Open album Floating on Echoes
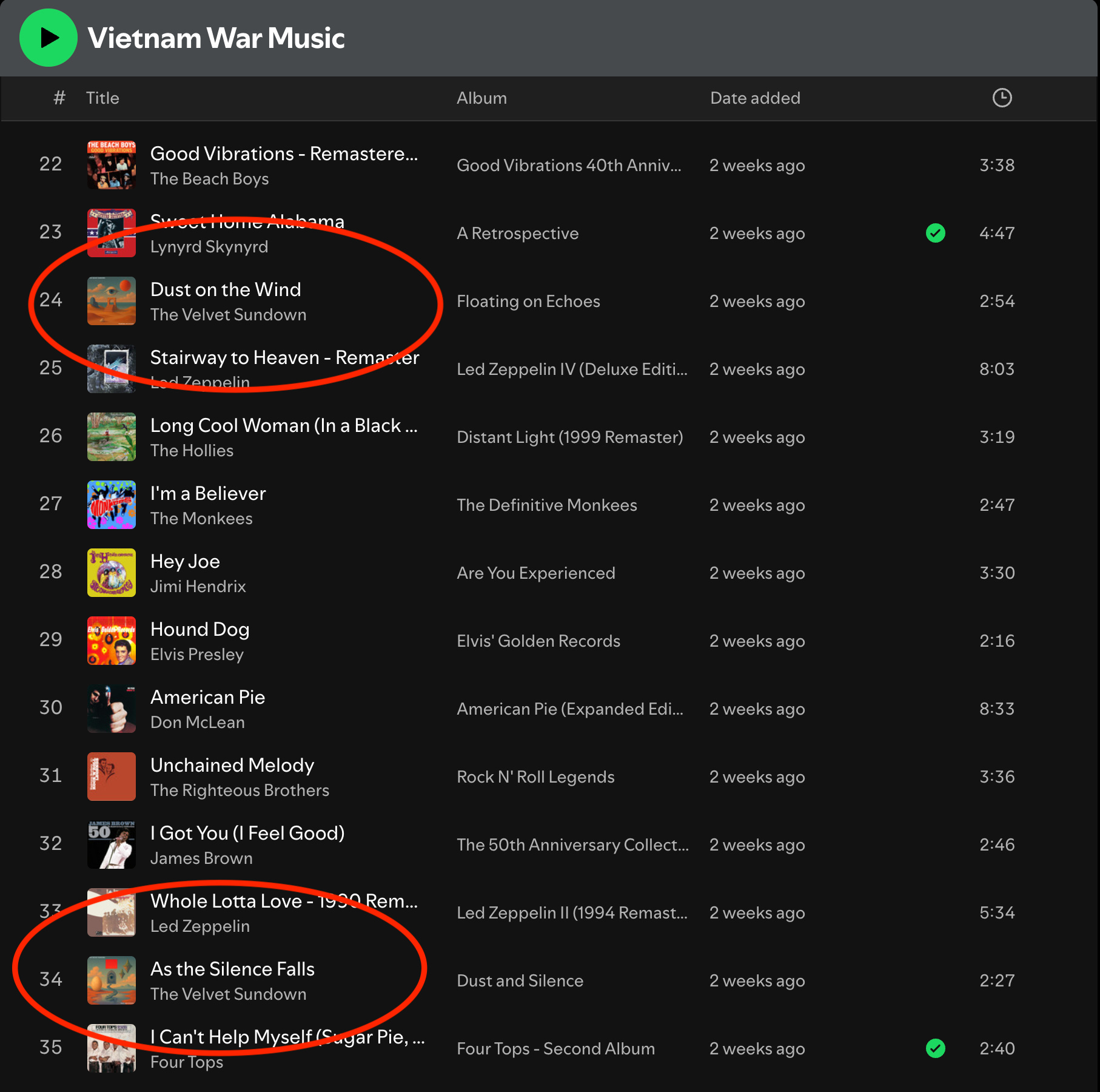 pos(528,302)
